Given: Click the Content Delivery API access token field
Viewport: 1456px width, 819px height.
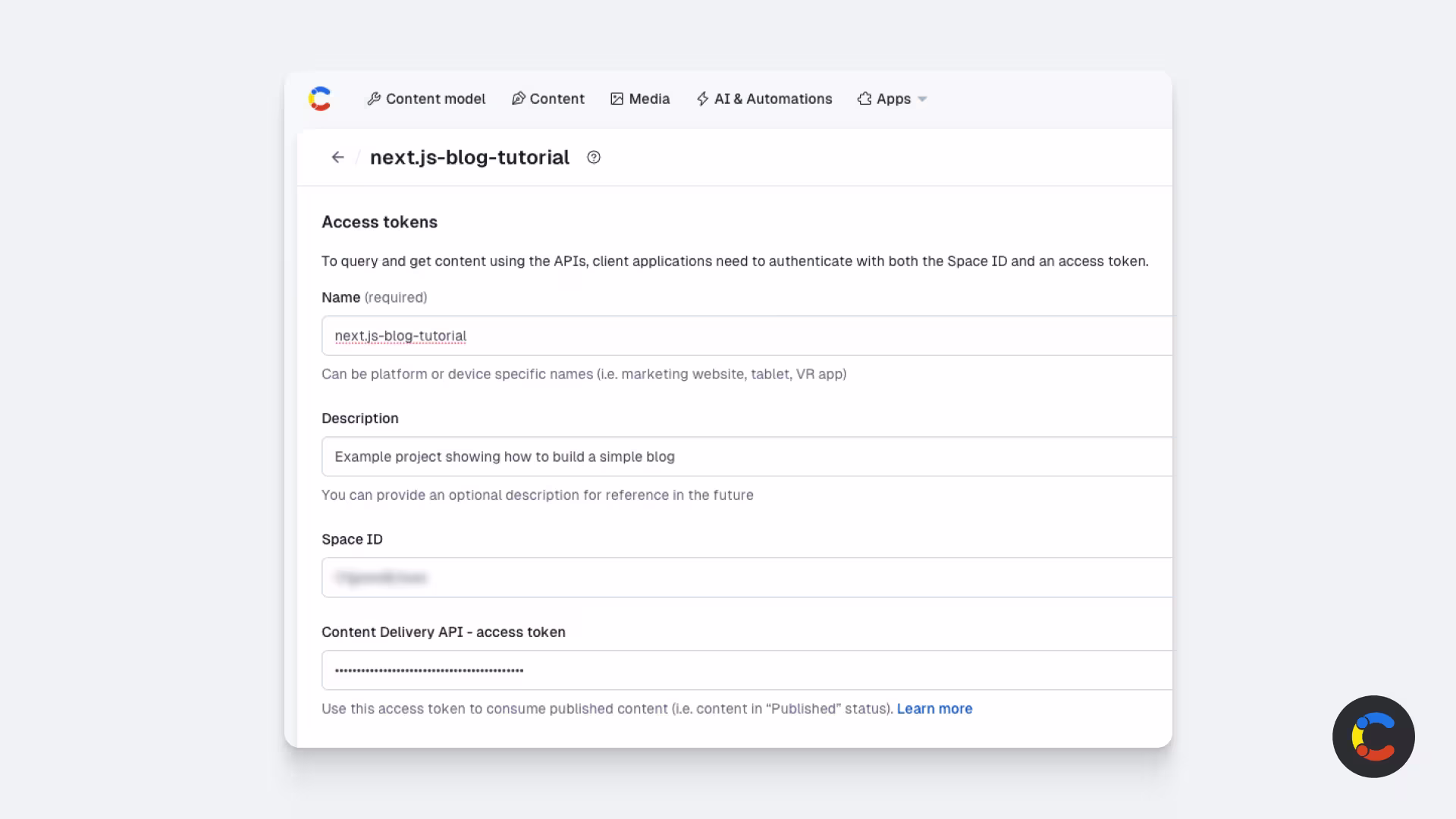Looking at the screenshot, I should pos(747,670).
